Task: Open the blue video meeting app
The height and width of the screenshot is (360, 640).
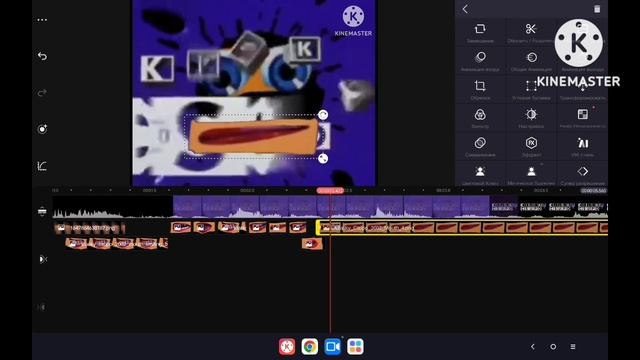Action: click(x=333, y=347)
